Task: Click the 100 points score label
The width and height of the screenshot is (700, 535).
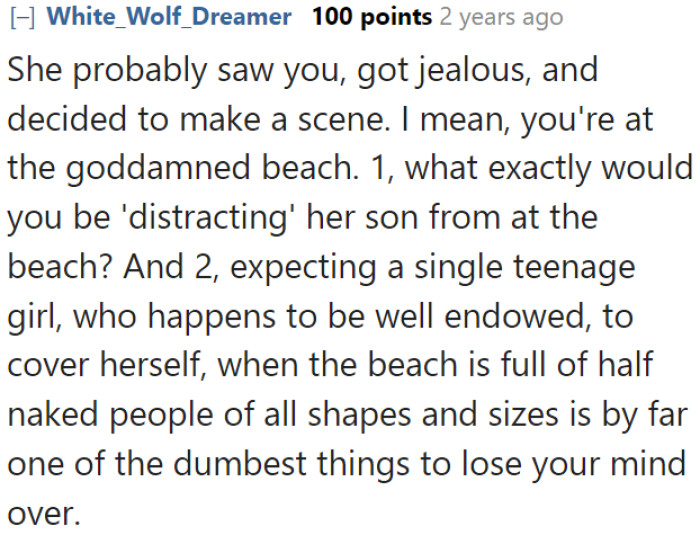Action: [372, 17]
